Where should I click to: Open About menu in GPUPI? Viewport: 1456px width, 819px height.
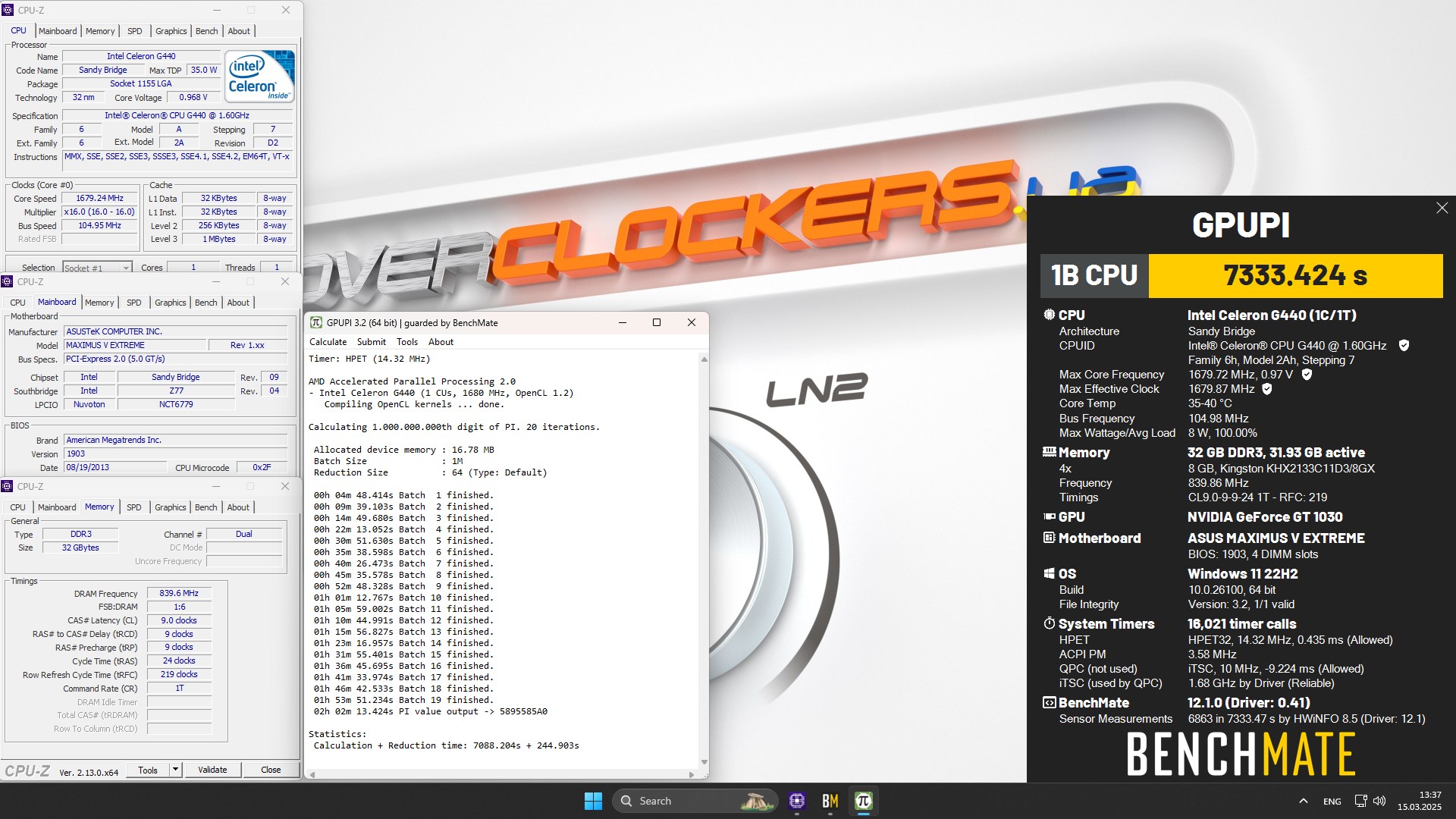[x=441, y=342]
